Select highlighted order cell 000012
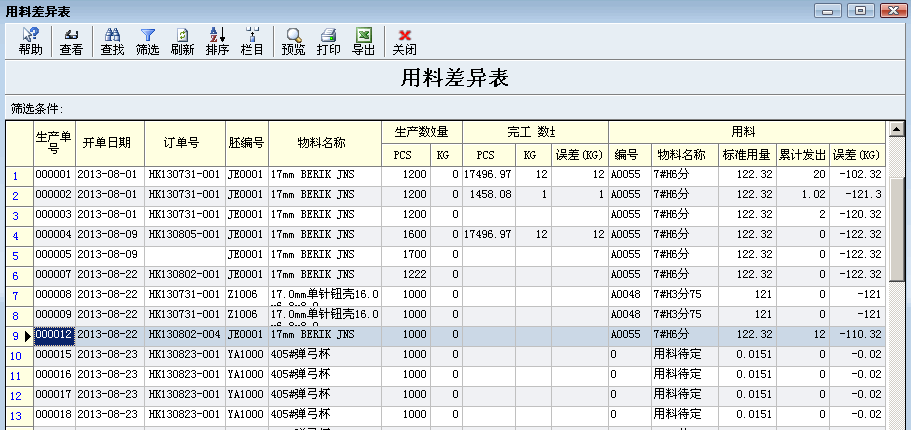This screenshot has height=430, width=911. (x=54, y=335)
